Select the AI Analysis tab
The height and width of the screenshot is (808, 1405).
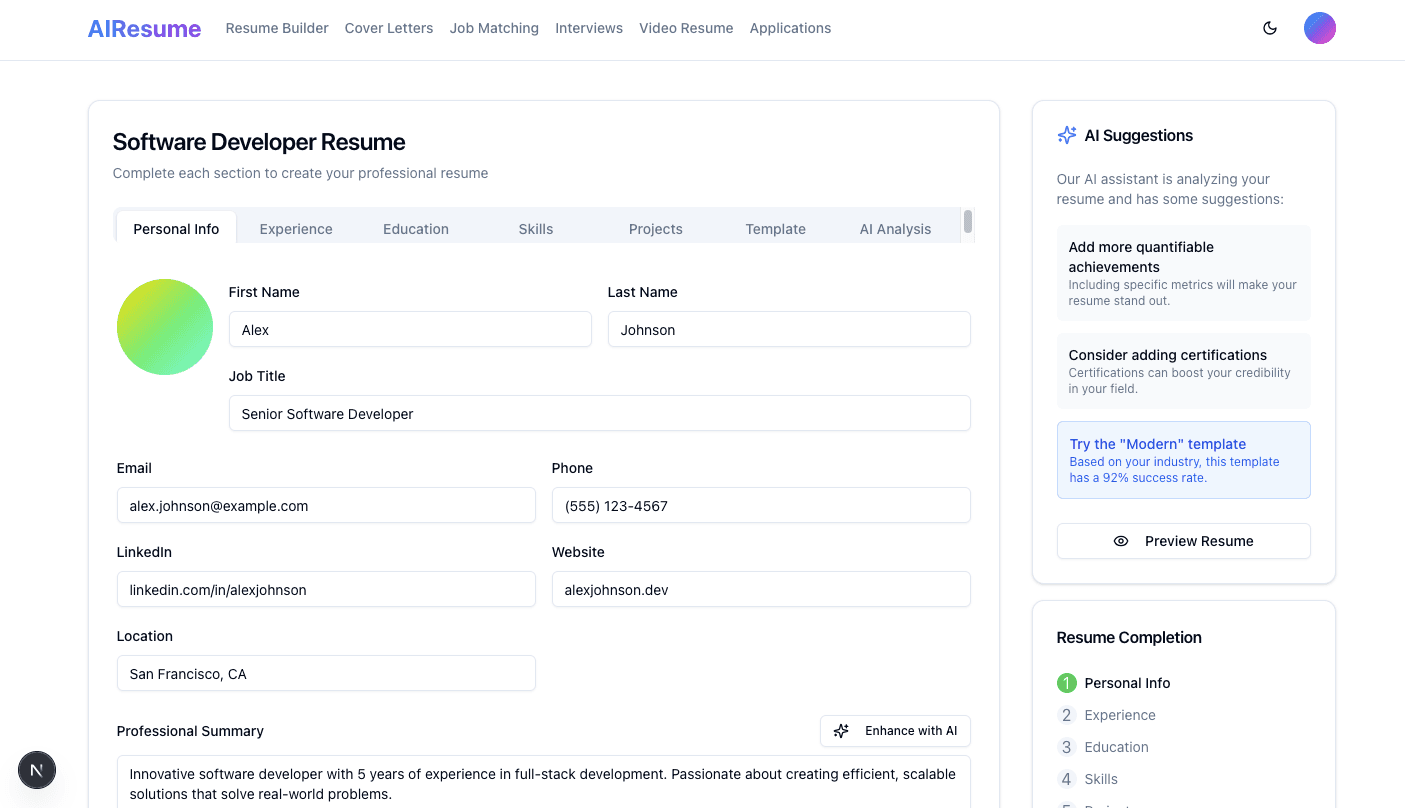pos(894,228)
